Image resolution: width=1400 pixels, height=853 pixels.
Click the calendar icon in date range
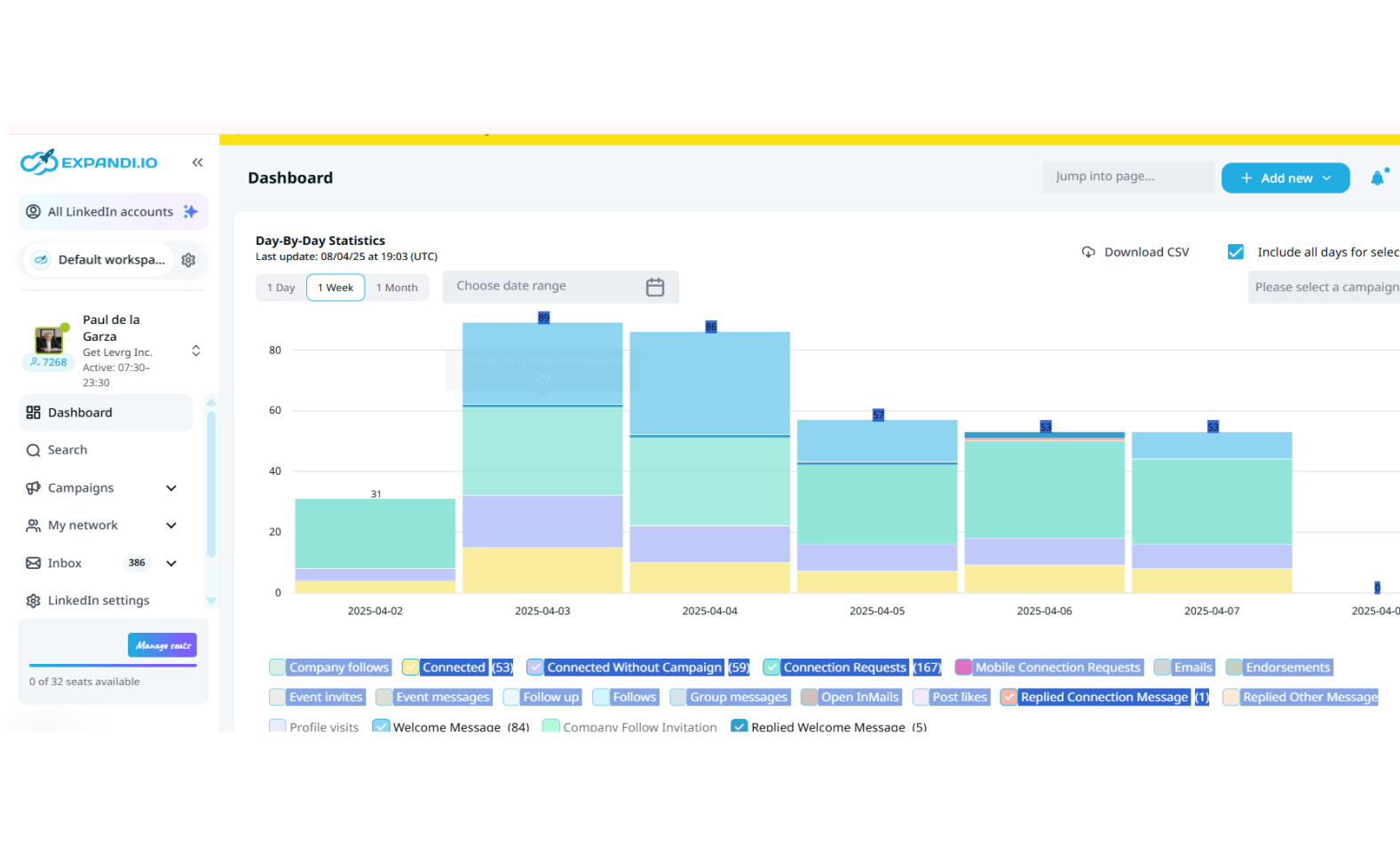coord(654,287)
